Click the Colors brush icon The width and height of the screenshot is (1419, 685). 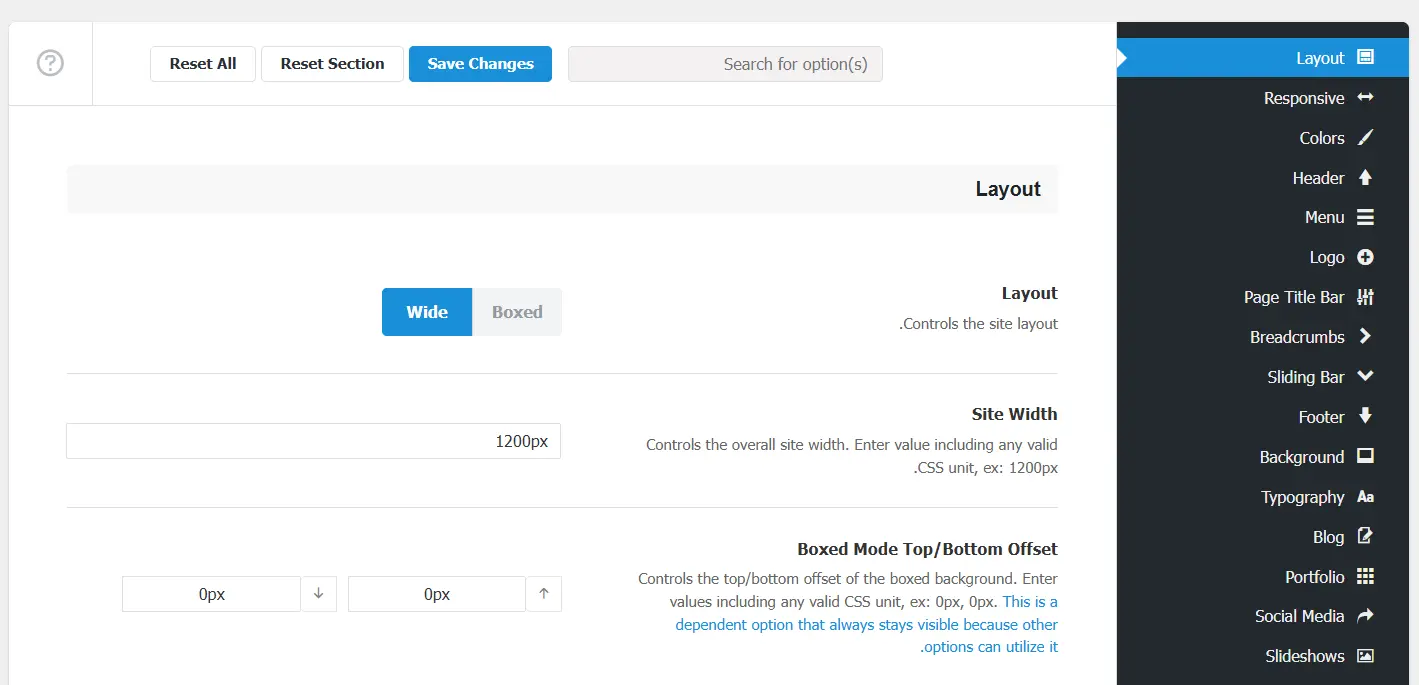1365,138
